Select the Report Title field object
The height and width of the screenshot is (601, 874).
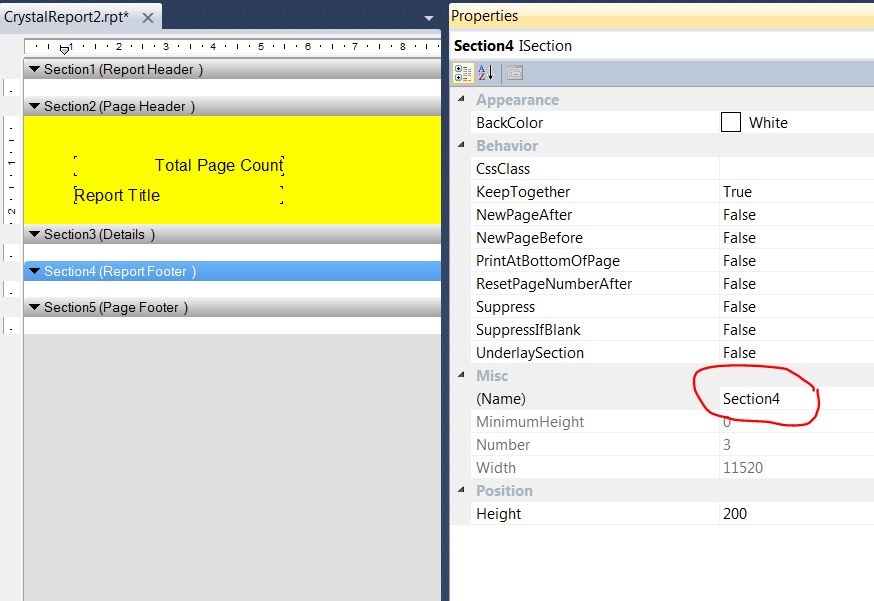point(179,195)
